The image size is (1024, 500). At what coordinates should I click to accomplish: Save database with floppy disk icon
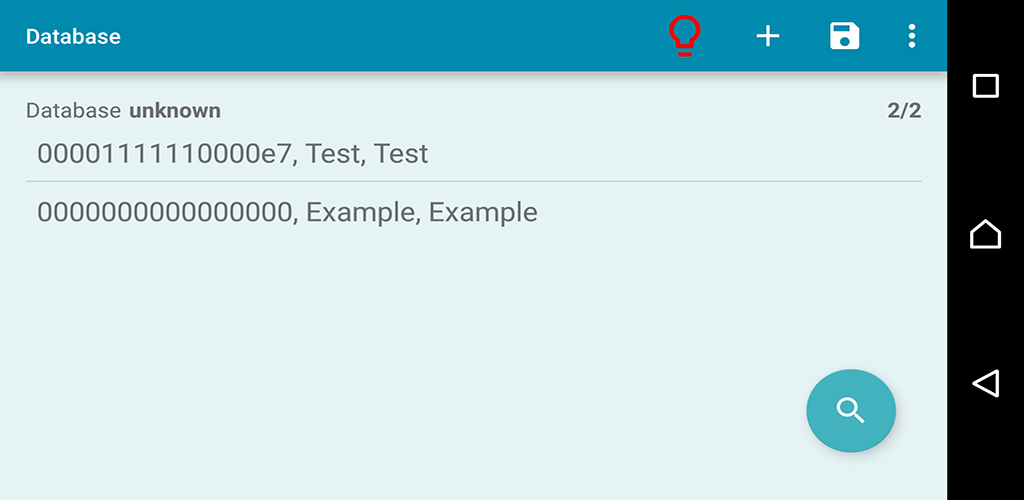pyautogui.click(x=844, y=36)
